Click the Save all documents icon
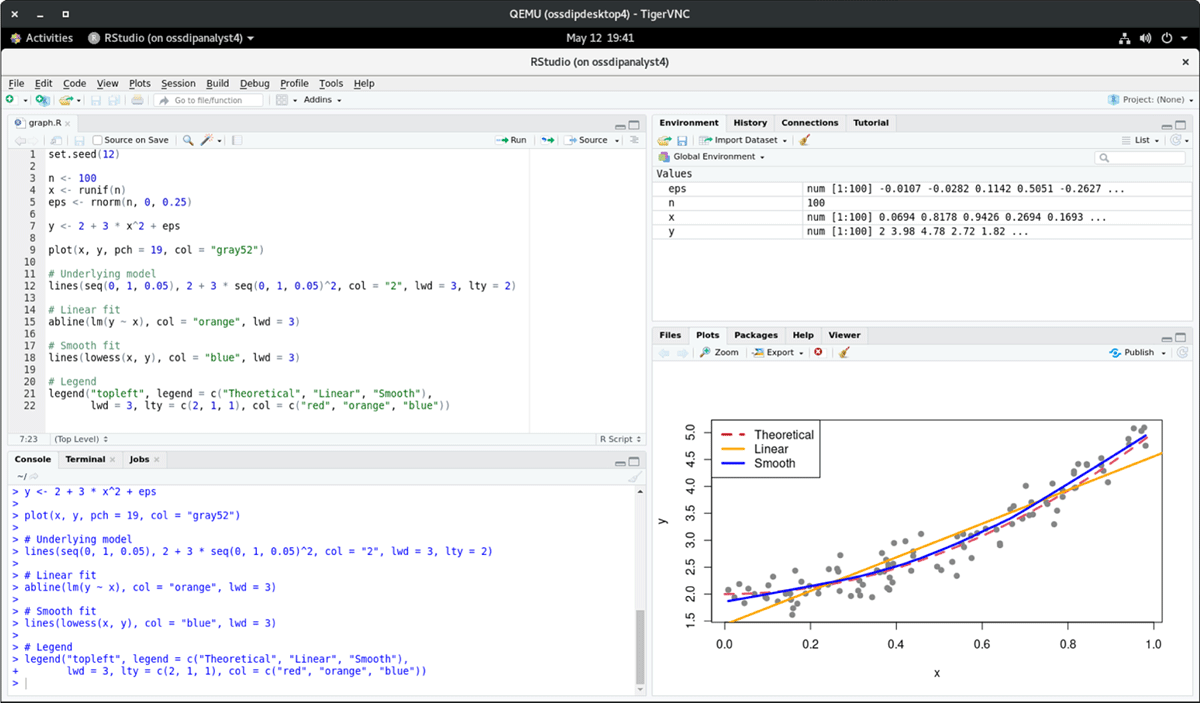Image resolution: width=1200 pixels, height=703 pixels. pos(113,100)
